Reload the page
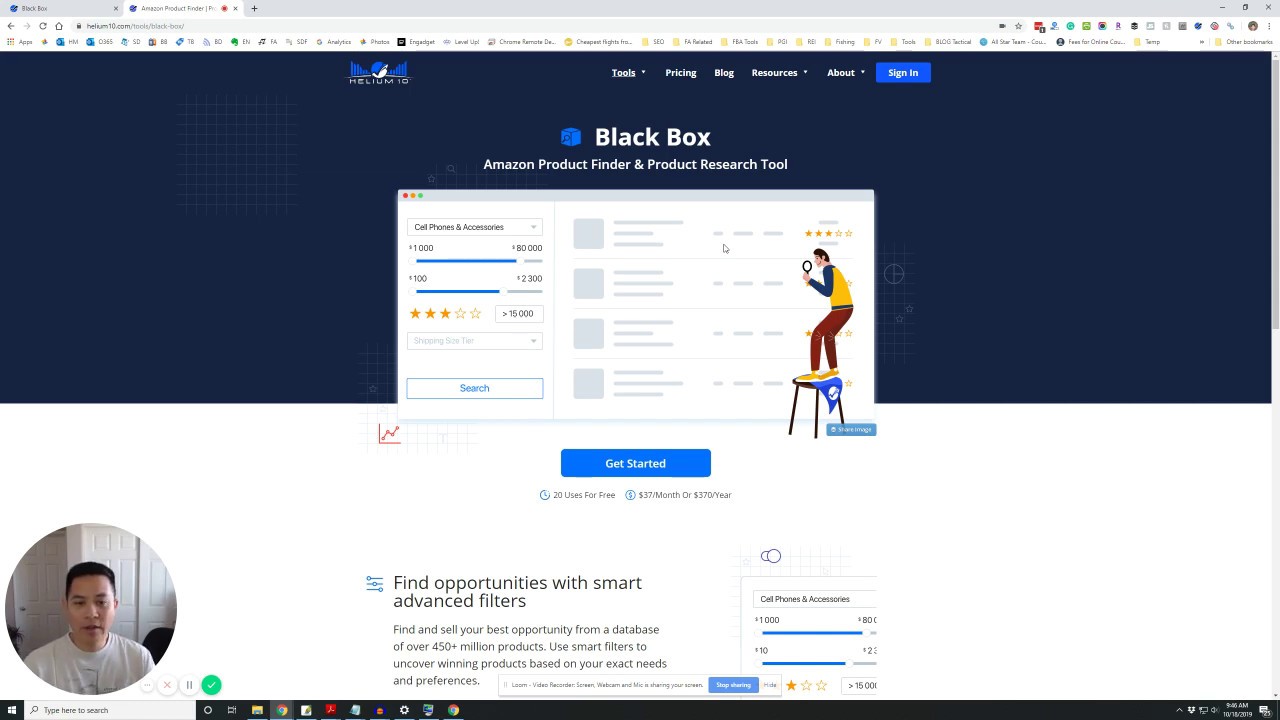This screenshot has width=1280, height=720. tap(43, 26)
